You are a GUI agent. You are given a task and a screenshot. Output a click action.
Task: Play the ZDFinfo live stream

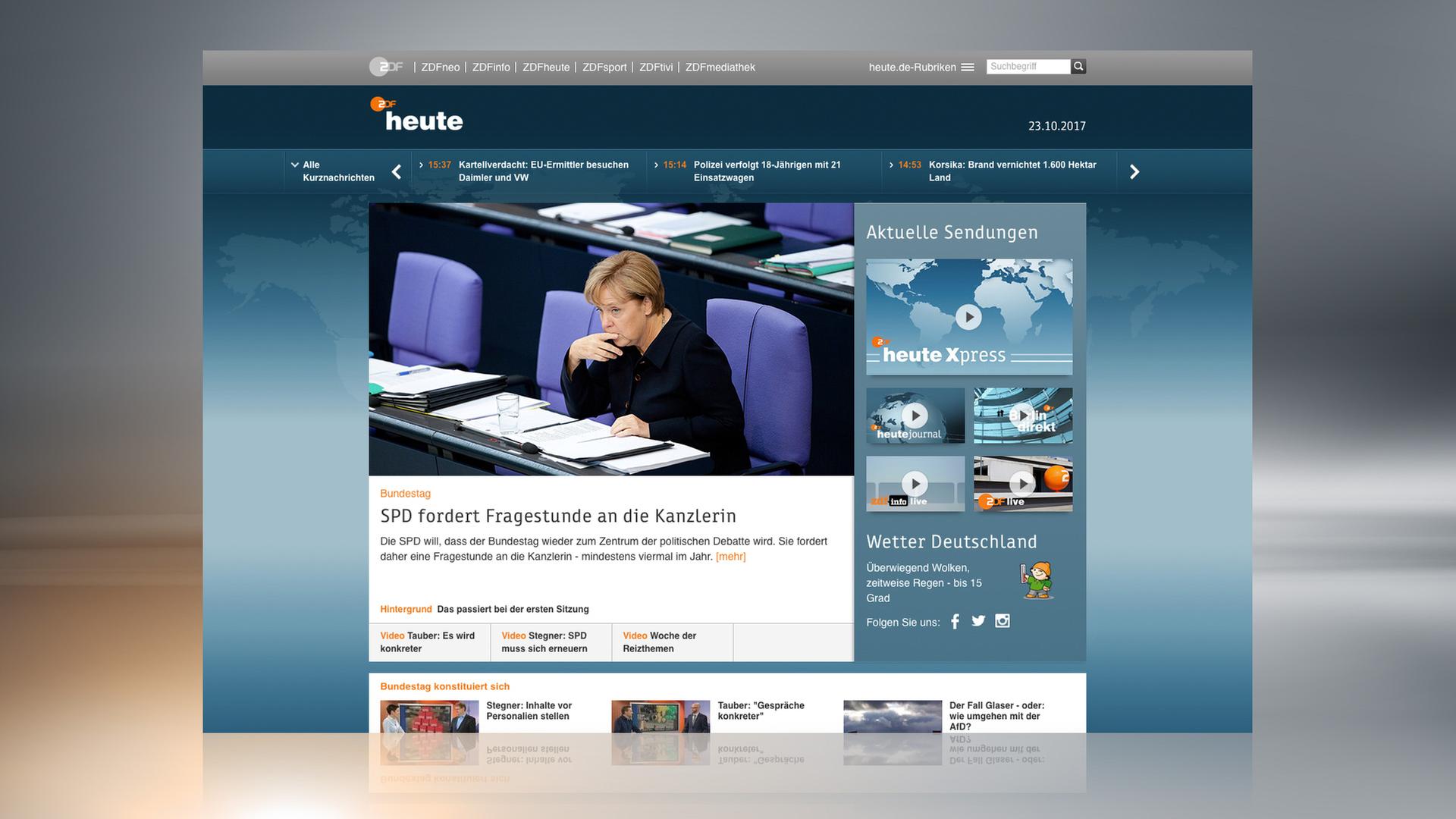pyautogui.click(x=915, y=484)
